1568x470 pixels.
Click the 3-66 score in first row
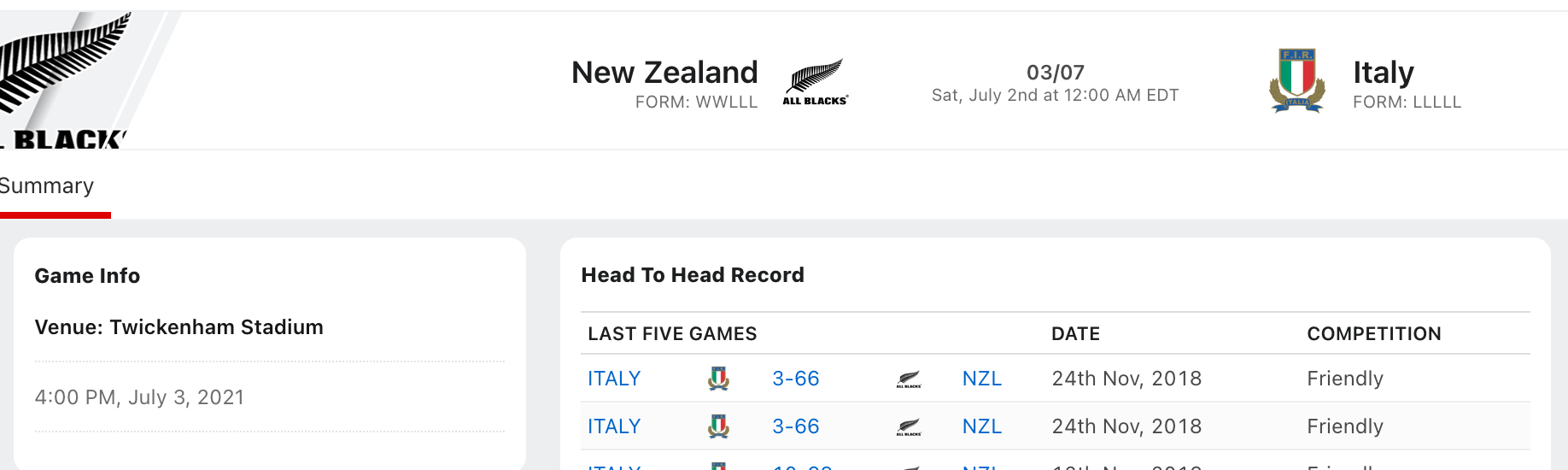(796, 379)
